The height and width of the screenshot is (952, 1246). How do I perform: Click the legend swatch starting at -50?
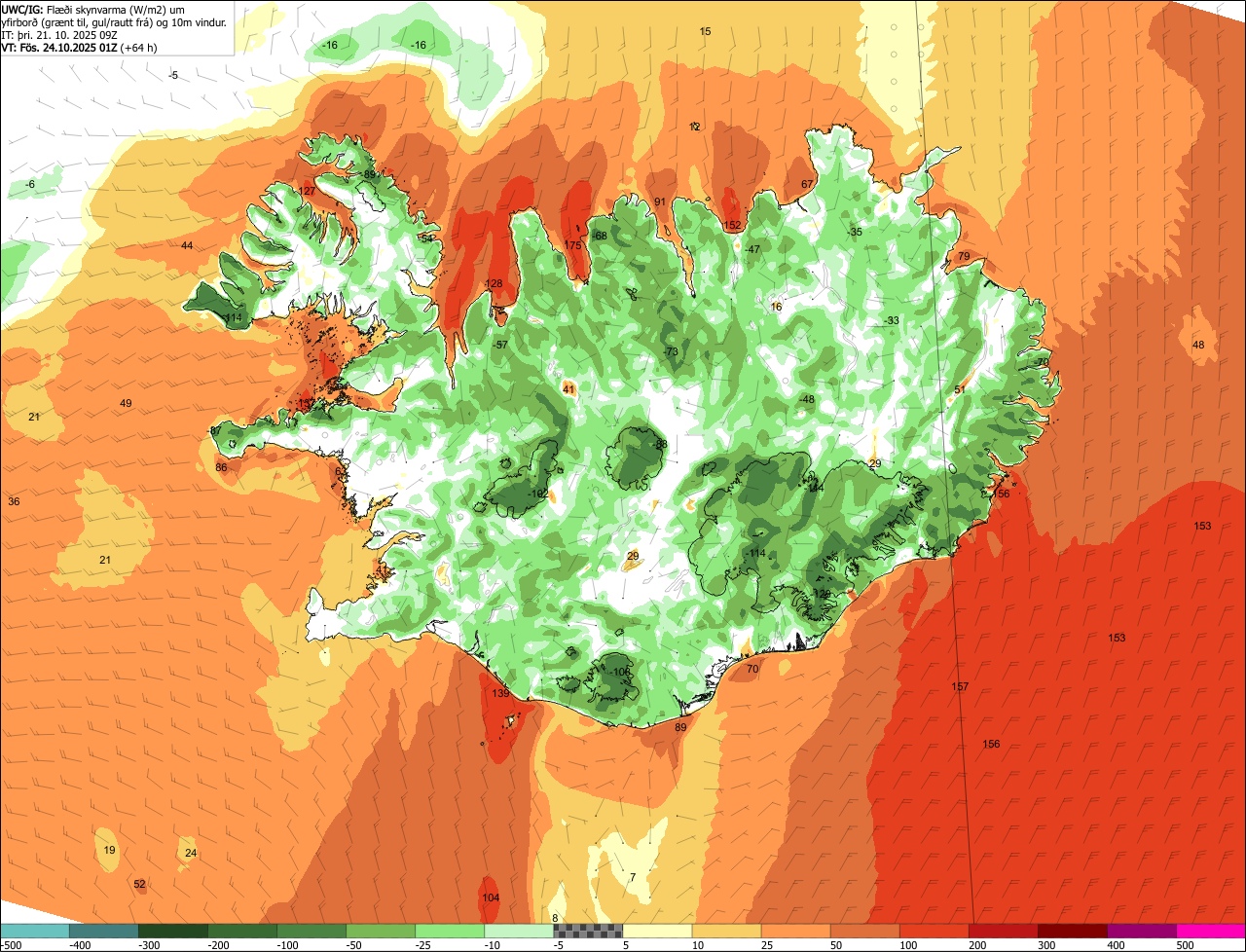pyautogui.click(x=381, y=931)
